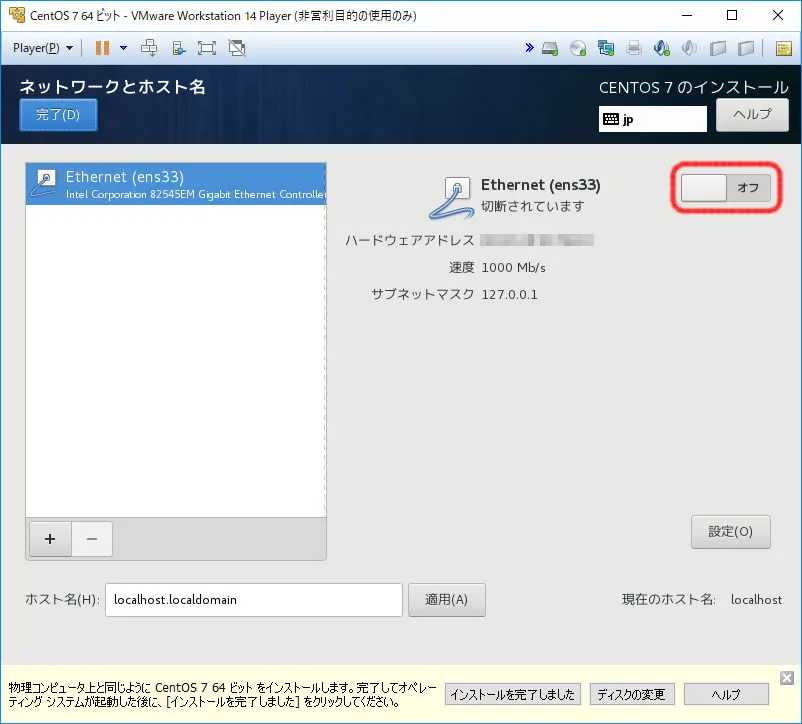Screen dimensions: 802x724
Task: Click the CENTOS 7 のインストール title
Action: click(694, 87)
